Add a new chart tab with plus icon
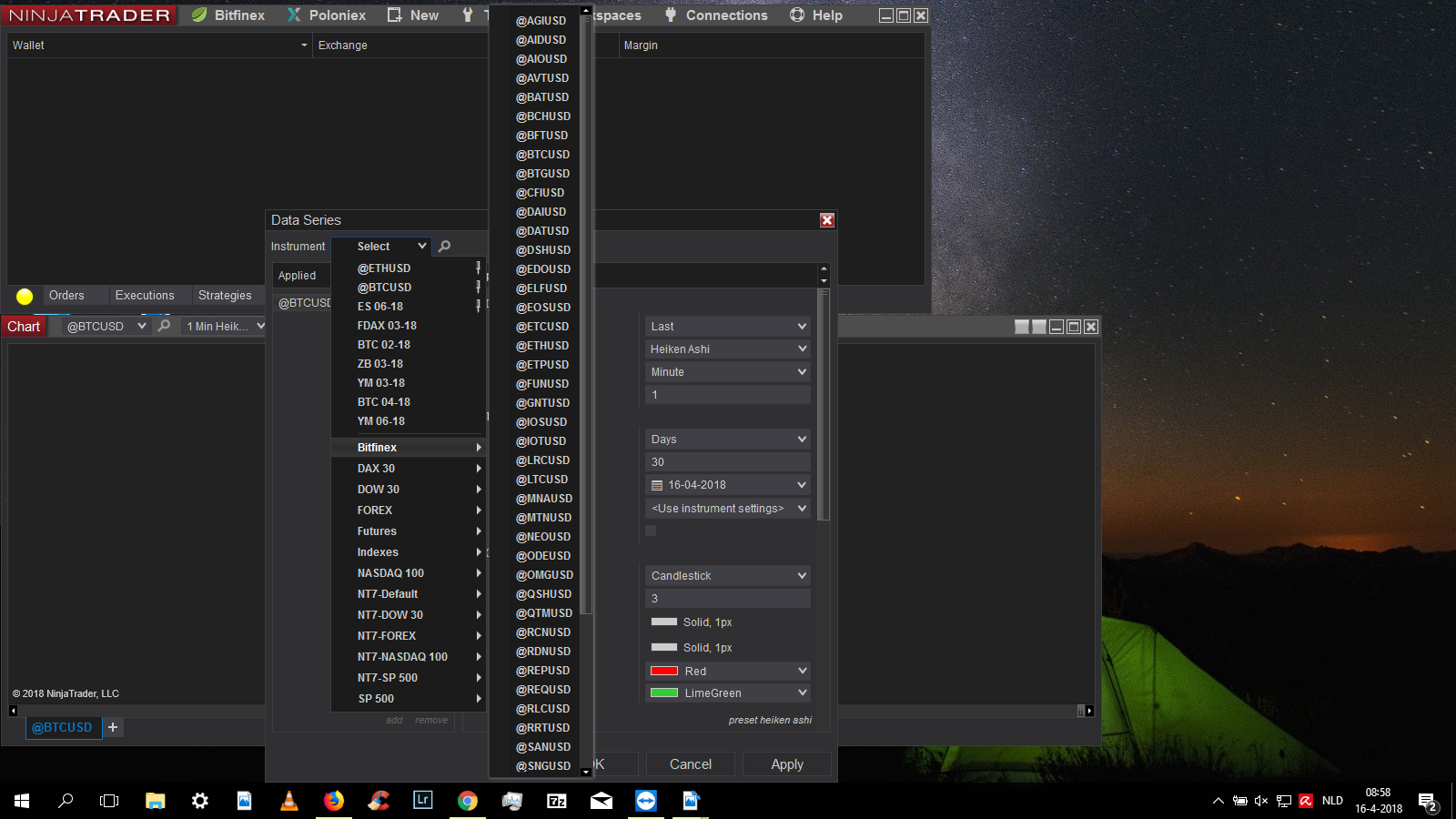The image size is (1456, 819). pos(113,727)
